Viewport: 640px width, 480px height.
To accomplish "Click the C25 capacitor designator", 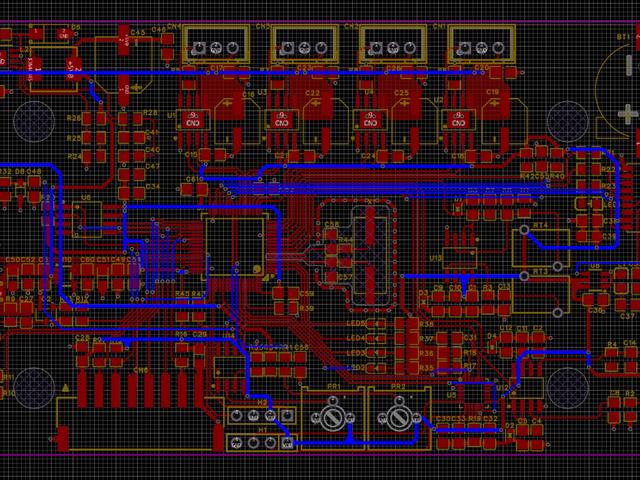I will pyautogui.click(x=401, y=93).
